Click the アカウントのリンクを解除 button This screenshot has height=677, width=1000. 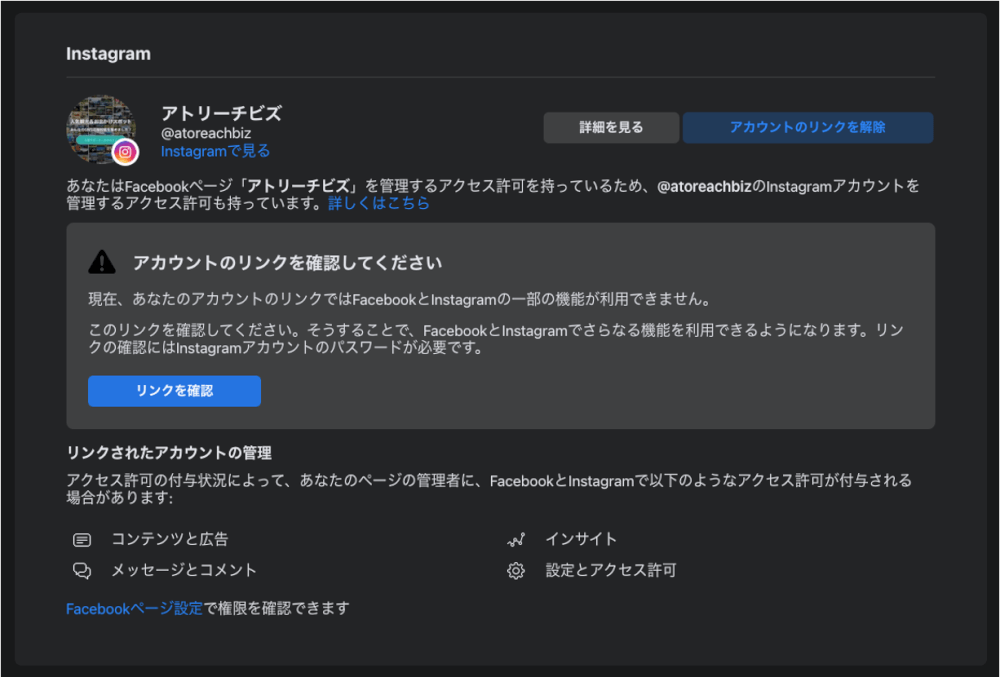point(807,127)
